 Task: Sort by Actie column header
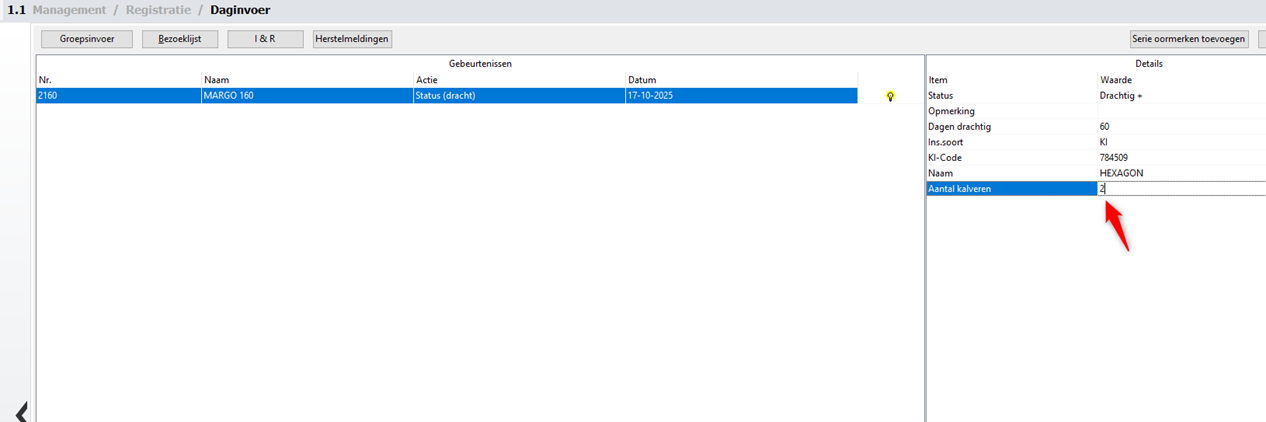coord(518,80)
